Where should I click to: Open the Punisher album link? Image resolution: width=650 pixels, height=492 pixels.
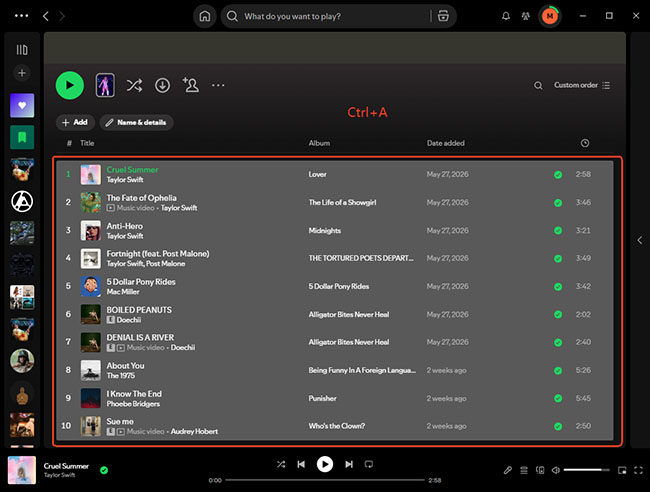pos(322,398)
